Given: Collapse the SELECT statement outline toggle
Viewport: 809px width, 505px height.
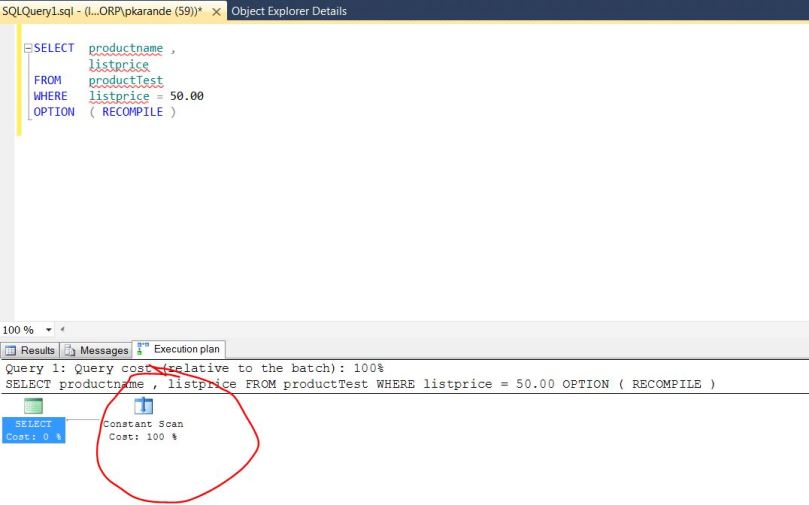Looking at the screenshot, I should (28, 48).
